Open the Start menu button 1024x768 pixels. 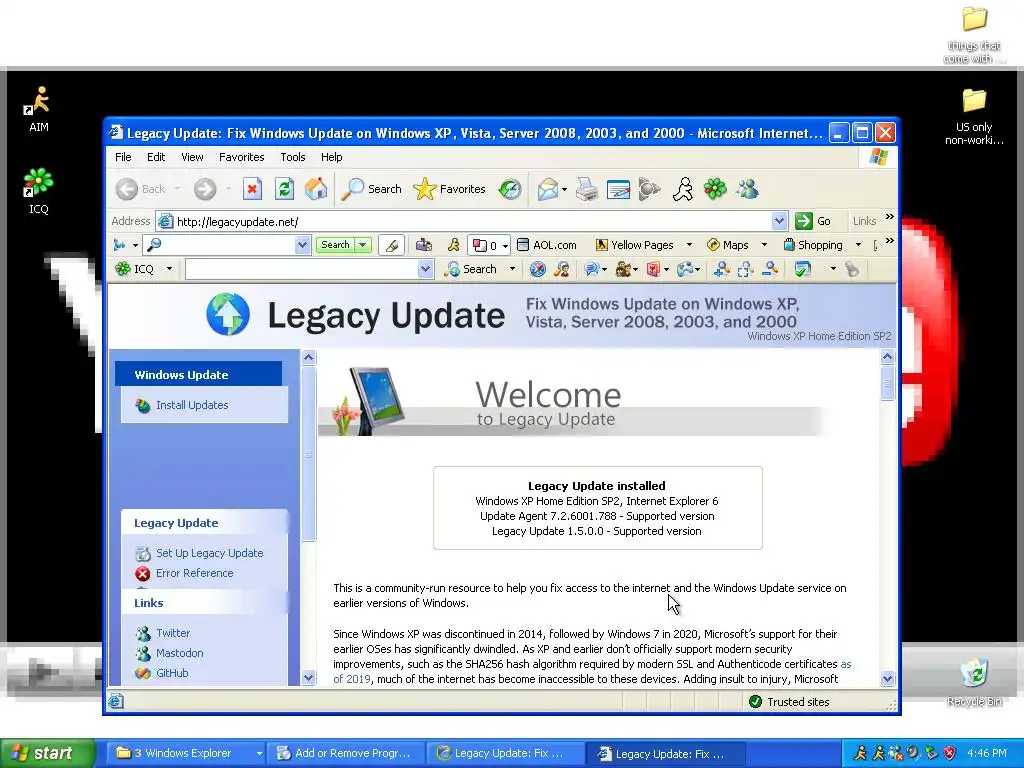[x=47, y=753]
